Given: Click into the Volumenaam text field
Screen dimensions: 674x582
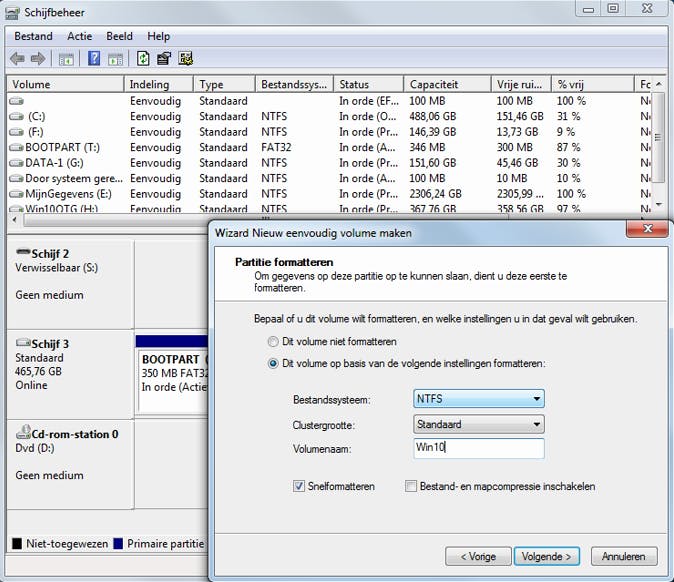Looking at the screenshot, I should [x=478, y=448].
